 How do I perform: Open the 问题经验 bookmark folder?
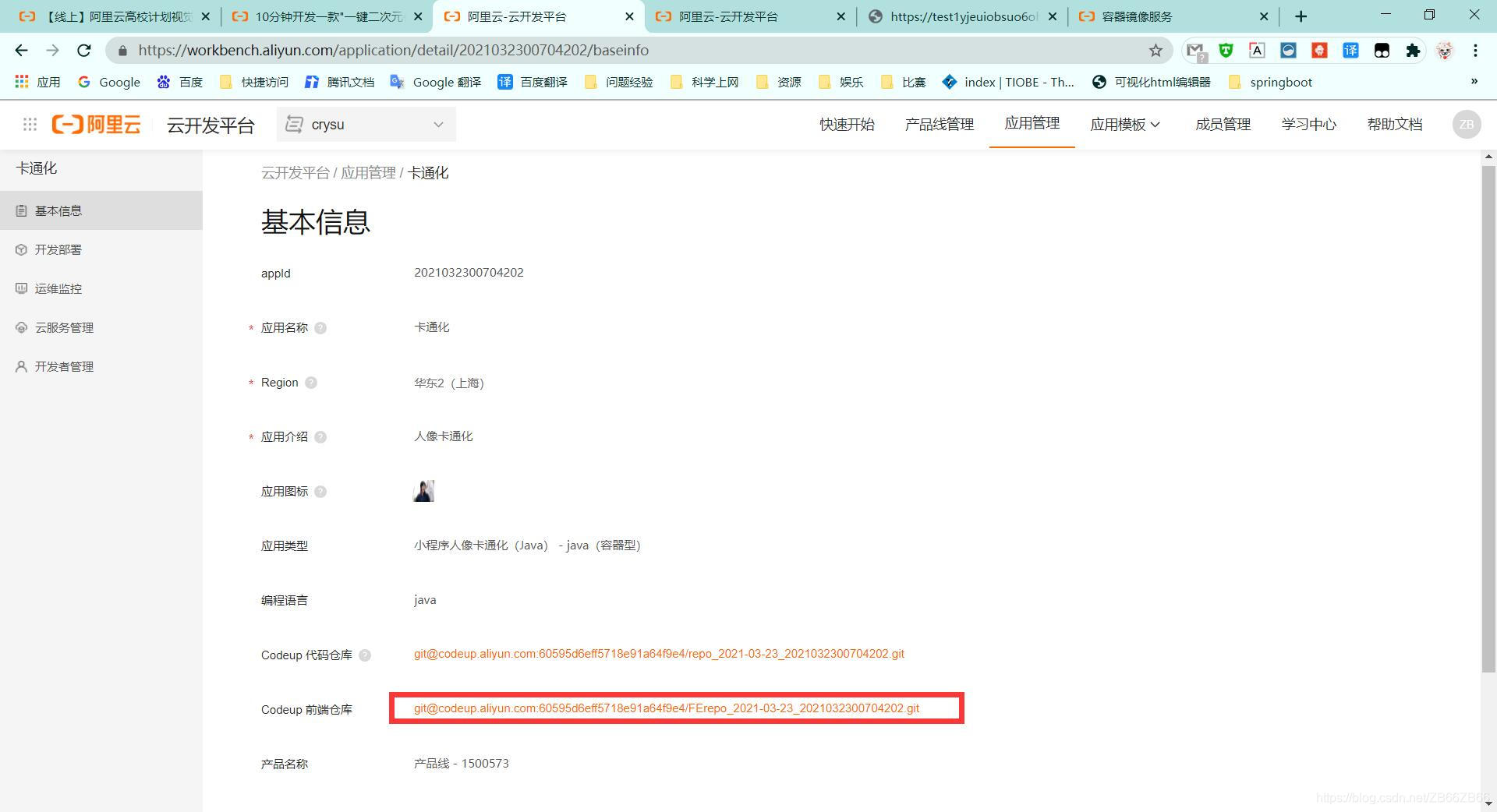tap(618, 82)
